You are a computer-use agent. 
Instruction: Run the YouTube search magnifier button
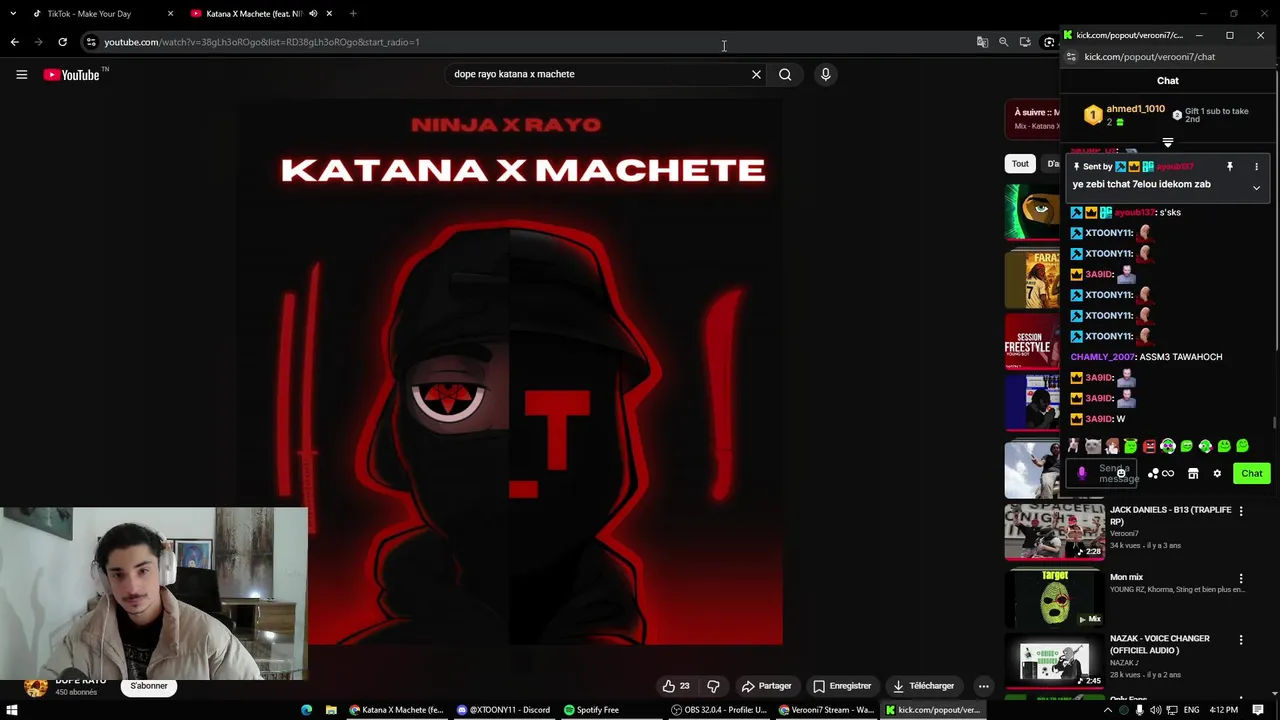point(785,74)
